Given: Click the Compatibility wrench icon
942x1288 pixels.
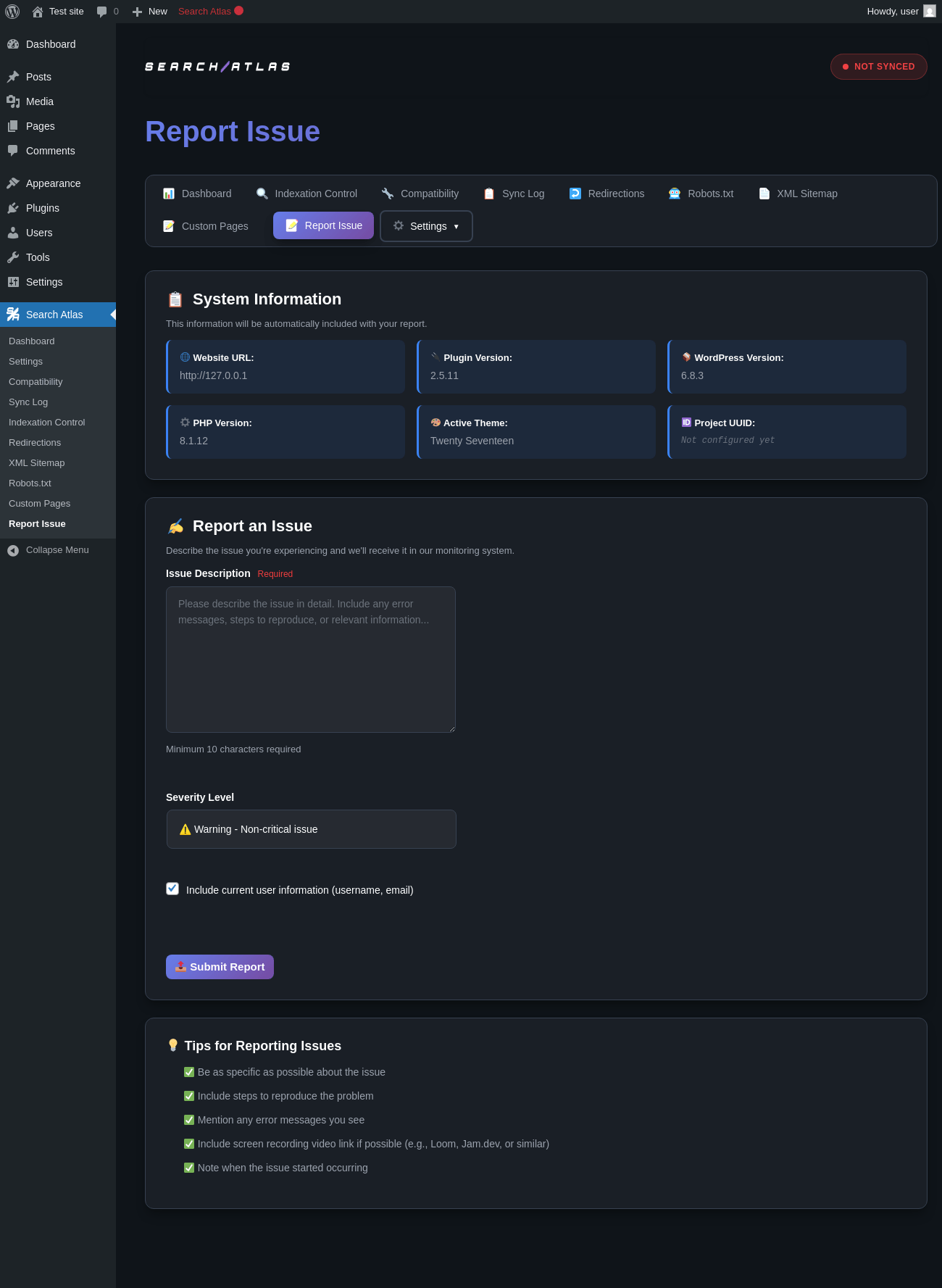Looking at the screenshot, I should click(388, 194).
